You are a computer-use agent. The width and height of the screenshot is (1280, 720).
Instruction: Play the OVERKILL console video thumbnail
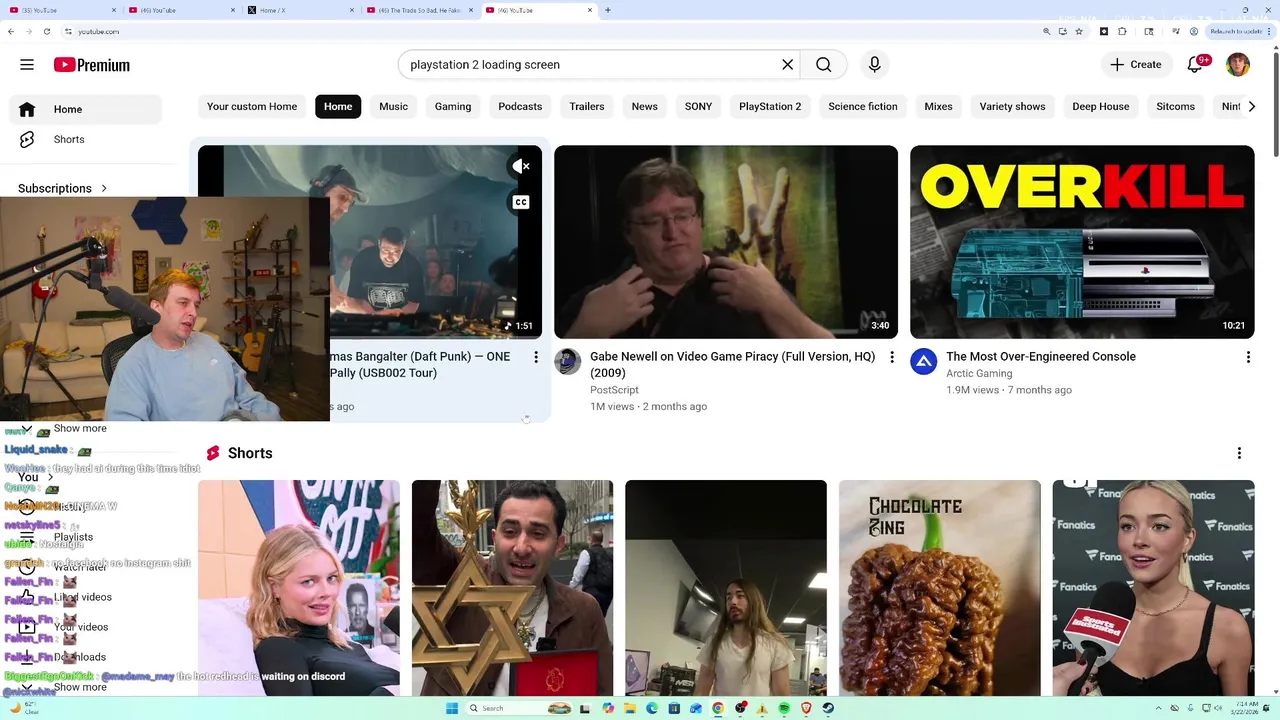coord(1082,242)
